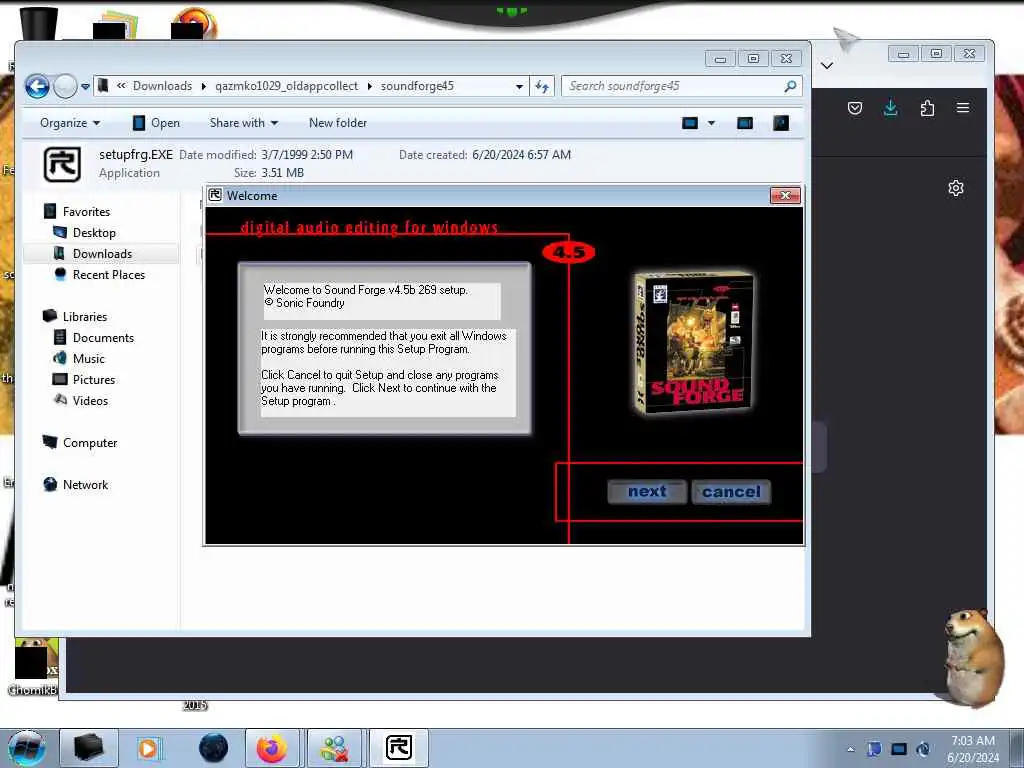Click the flag icon in system tray
Viewport: 1024px width, 768px height.
tap(874, 749)
